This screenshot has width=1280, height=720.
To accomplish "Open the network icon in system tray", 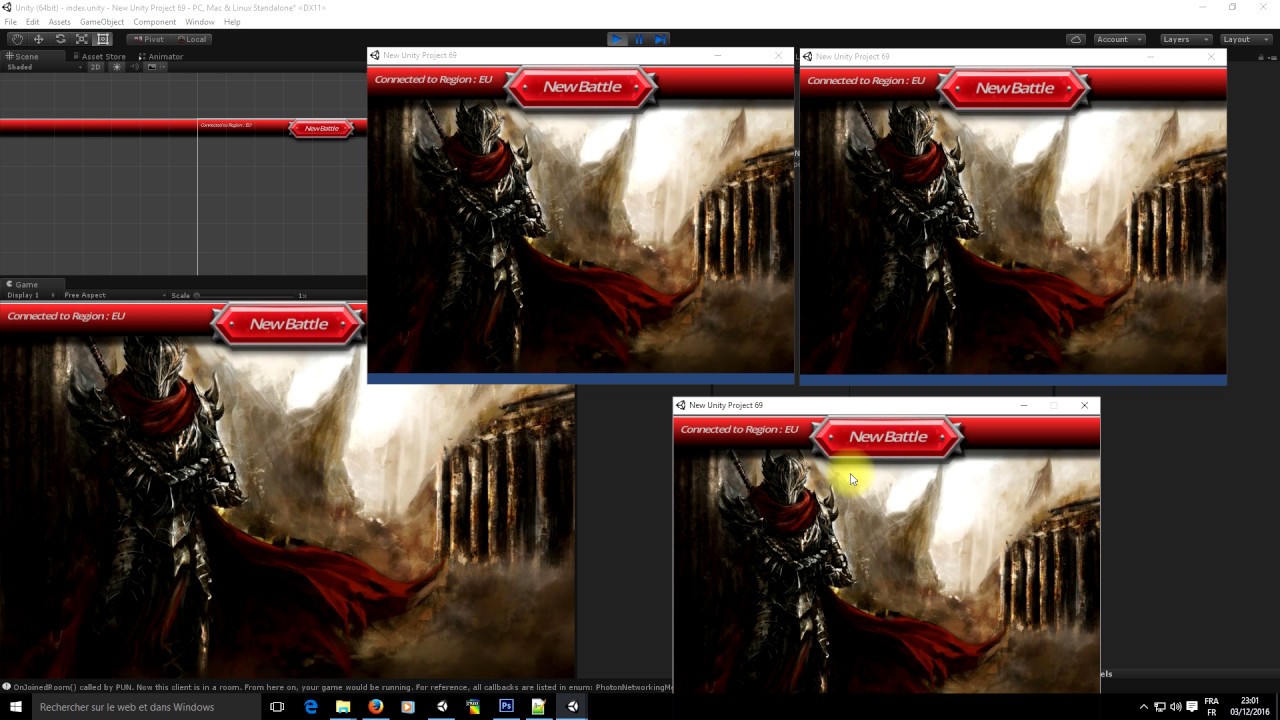I will tap(1160, 707).
